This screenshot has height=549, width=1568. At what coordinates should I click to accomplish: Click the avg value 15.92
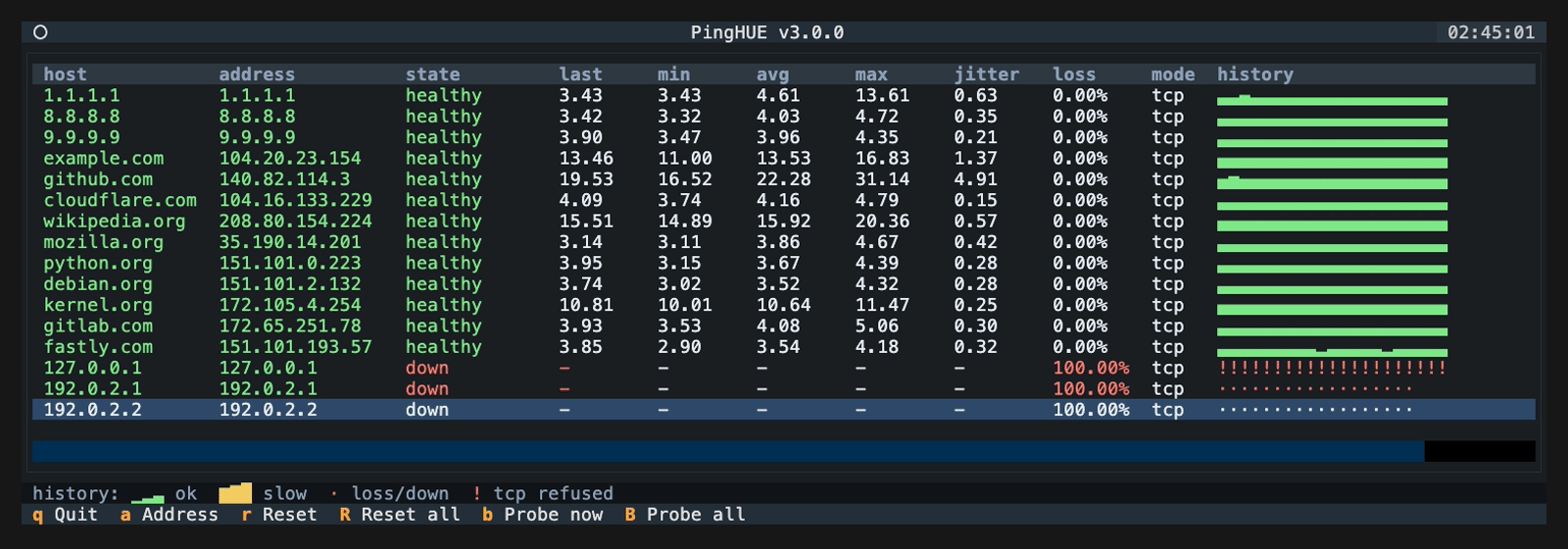[783, 222]
